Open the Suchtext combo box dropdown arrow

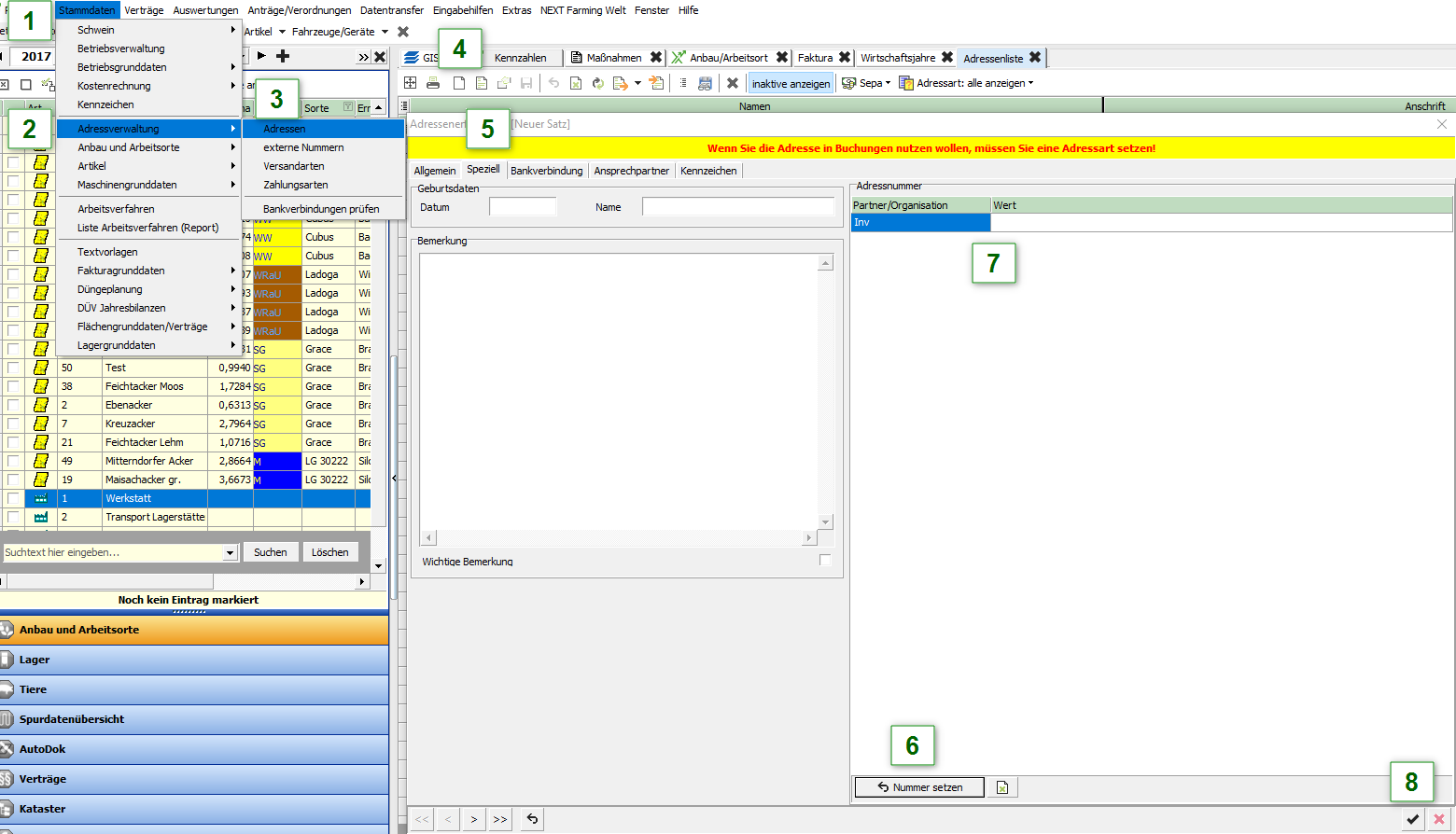click(230, 552)
